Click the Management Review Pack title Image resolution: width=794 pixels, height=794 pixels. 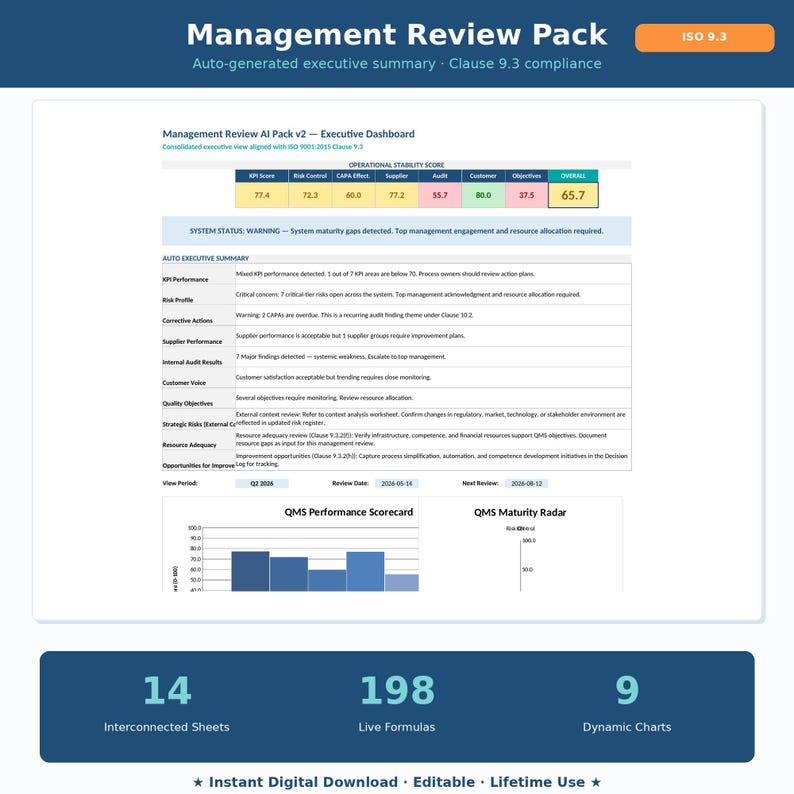(x=396, y=34)
